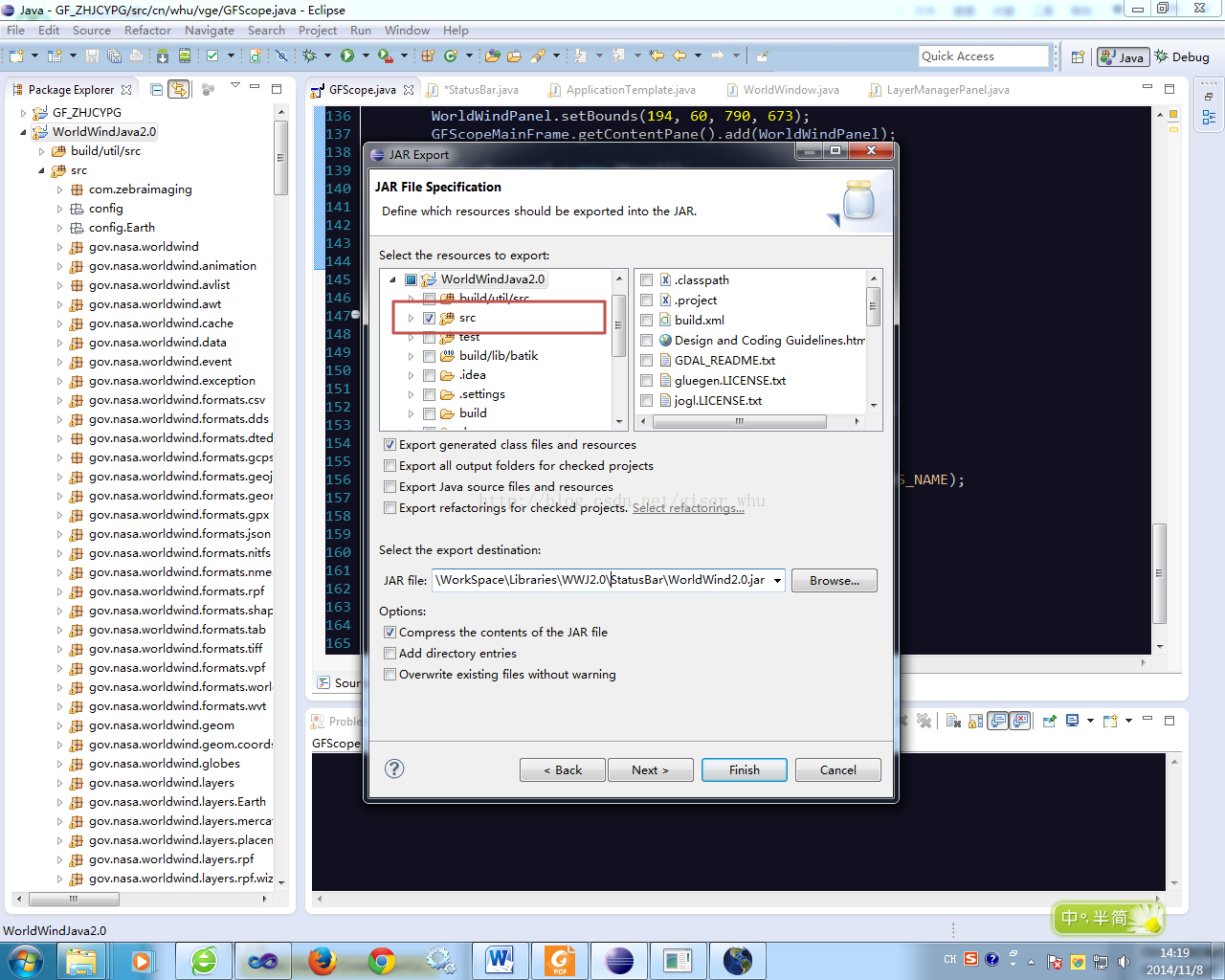The height and width of the screenshot is (980, 1225).
Task: Toggle Link with Editor in Package Explorer
Action: click(x=179, y=89)
